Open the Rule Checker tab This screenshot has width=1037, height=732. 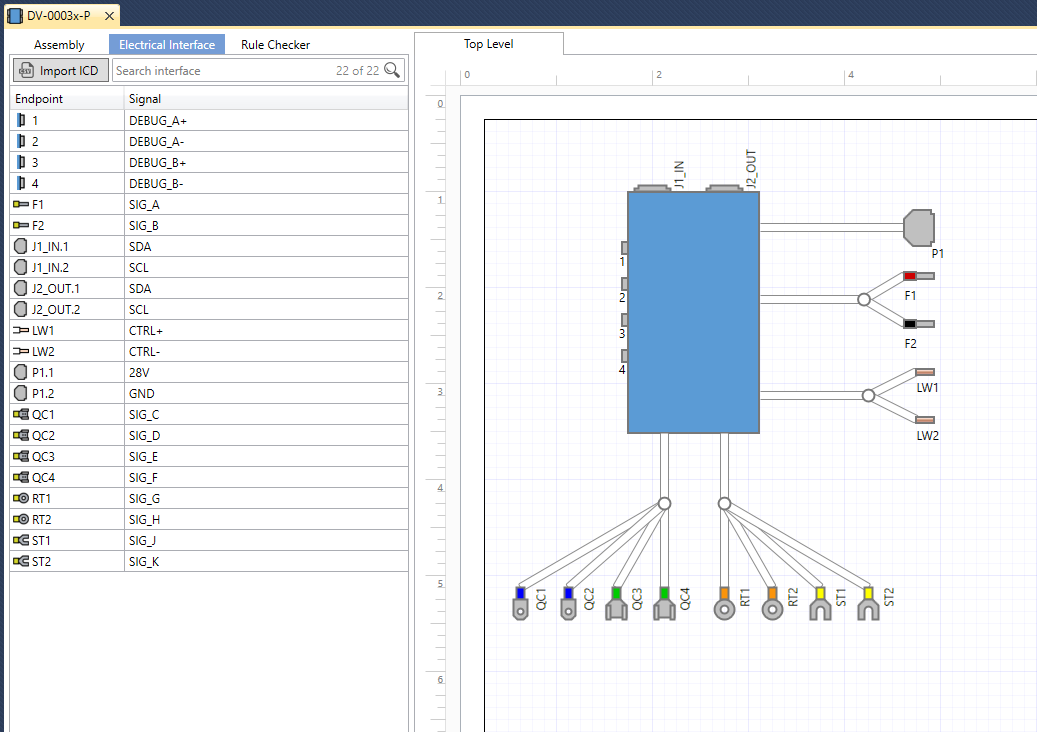pyautogui.click(x=275, y=45)
